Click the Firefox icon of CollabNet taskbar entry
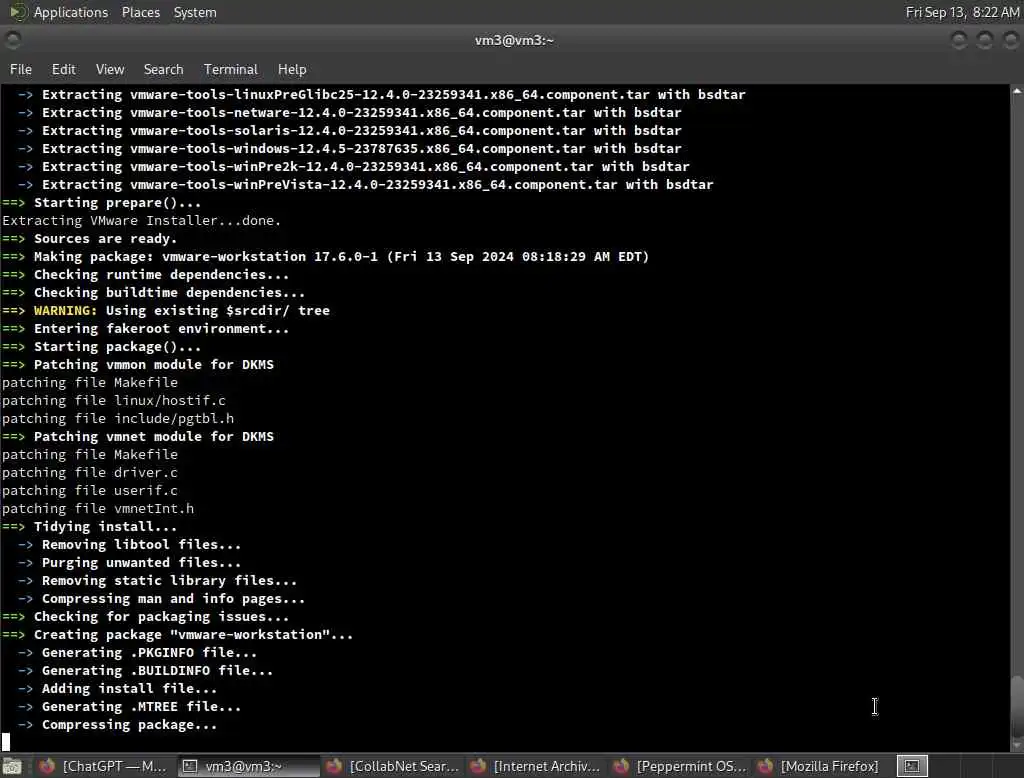The height and width of the screenshot is (778, 1024). 334,766
